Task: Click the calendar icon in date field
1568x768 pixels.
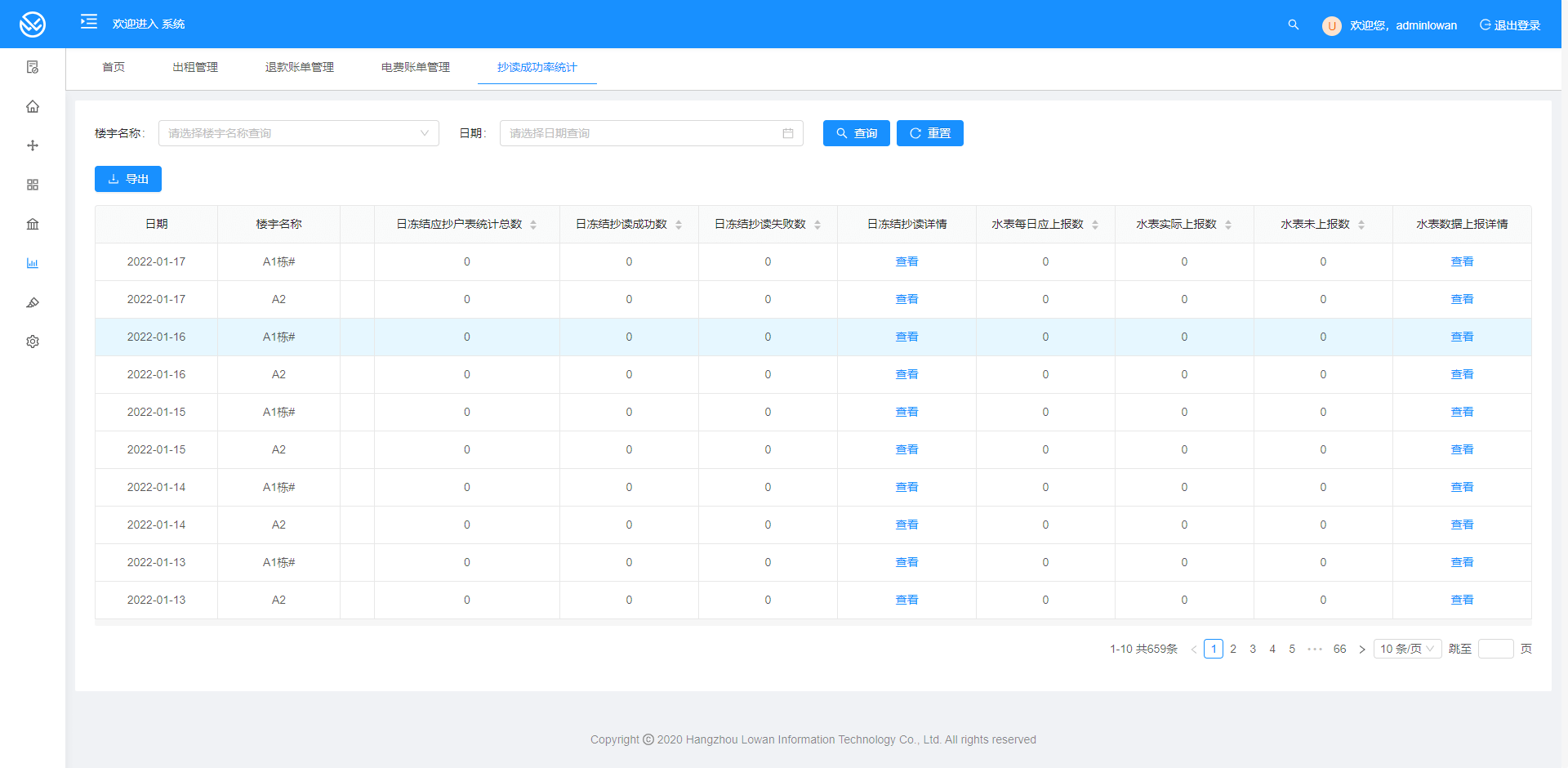Action: click(788, 133)
